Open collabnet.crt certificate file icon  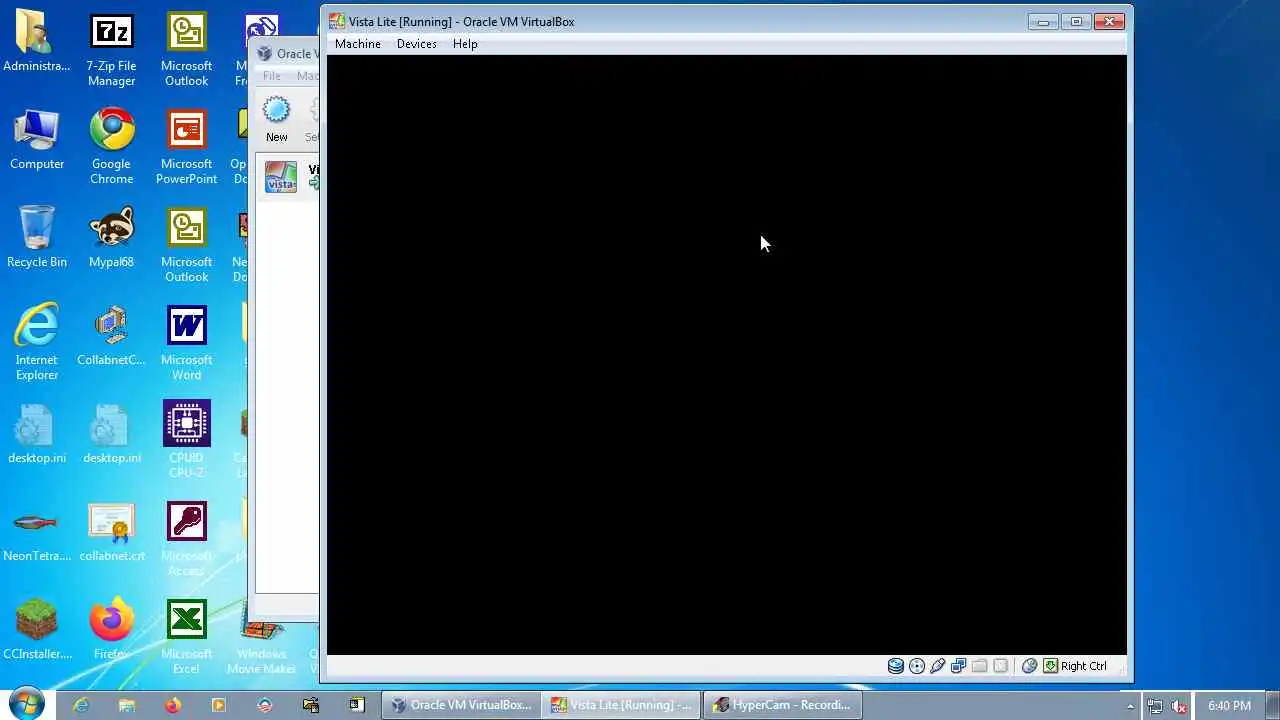tap(111, 532)
